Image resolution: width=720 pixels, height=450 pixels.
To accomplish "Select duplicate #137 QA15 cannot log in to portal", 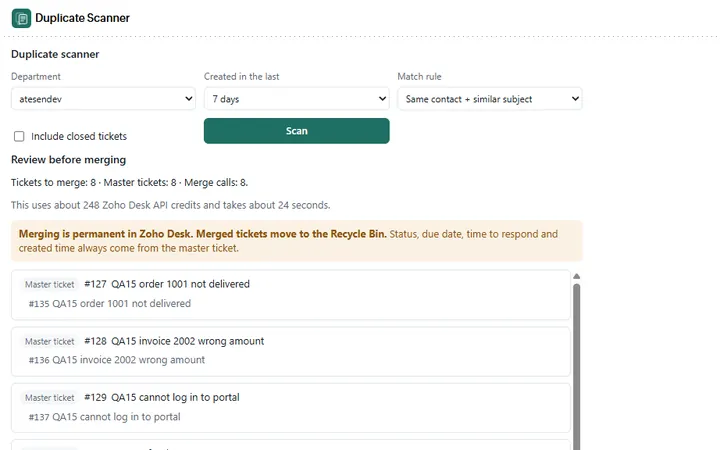I will pyautogui.click(x=105, y=417).
